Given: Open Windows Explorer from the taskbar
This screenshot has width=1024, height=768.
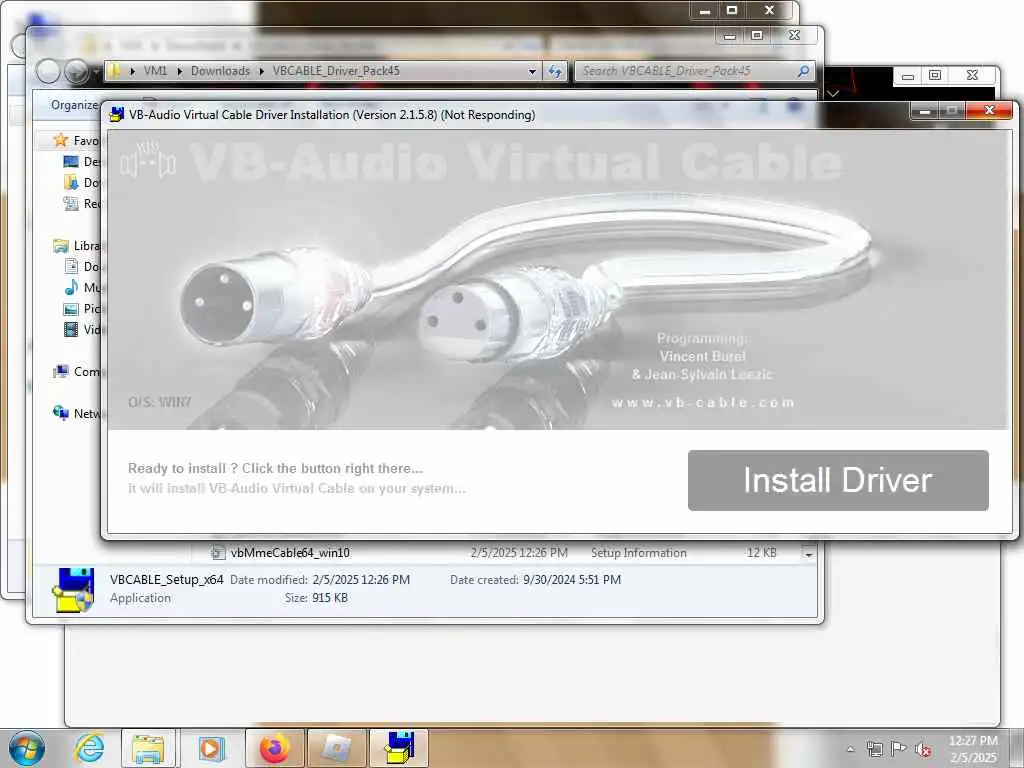Looking at the screenshot, I should (x=149, y=748).
